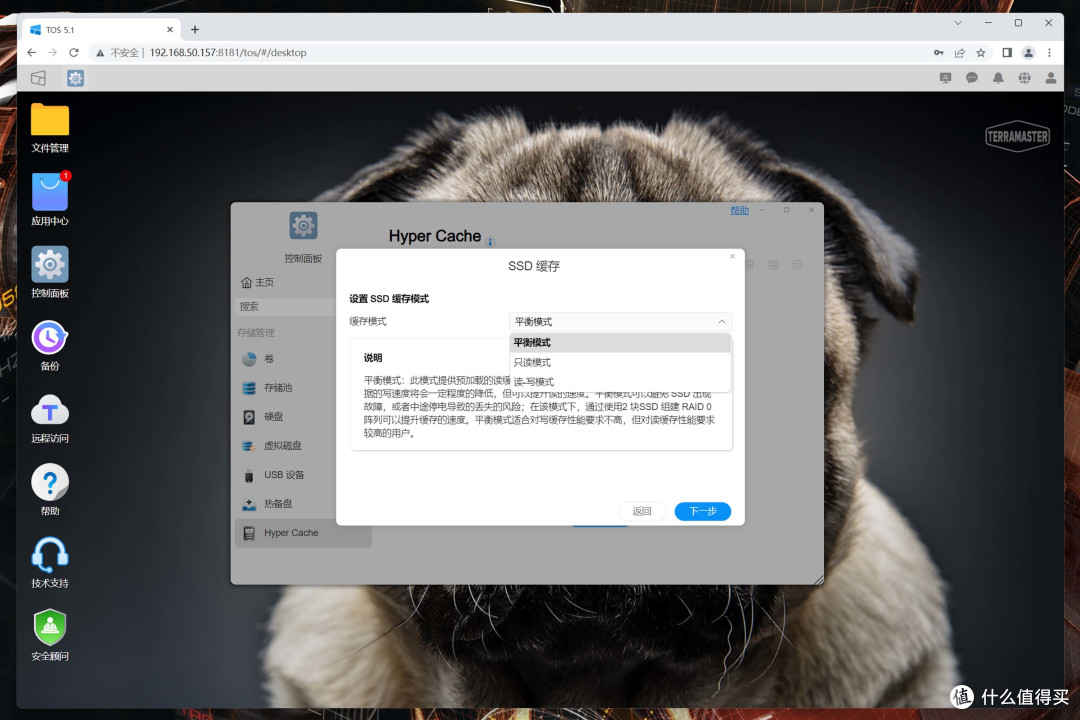
Task: Open the browser password key icon
Action: (x=938, y=52)
